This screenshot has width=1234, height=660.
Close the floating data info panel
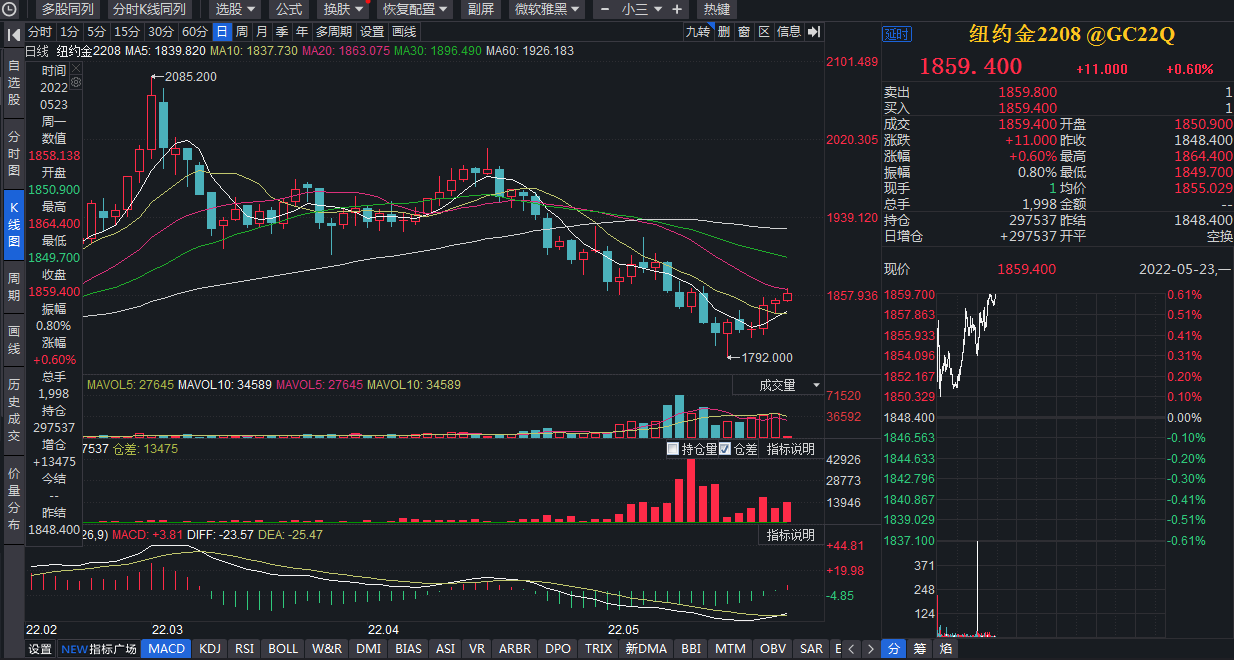click(x=75, y=68)
